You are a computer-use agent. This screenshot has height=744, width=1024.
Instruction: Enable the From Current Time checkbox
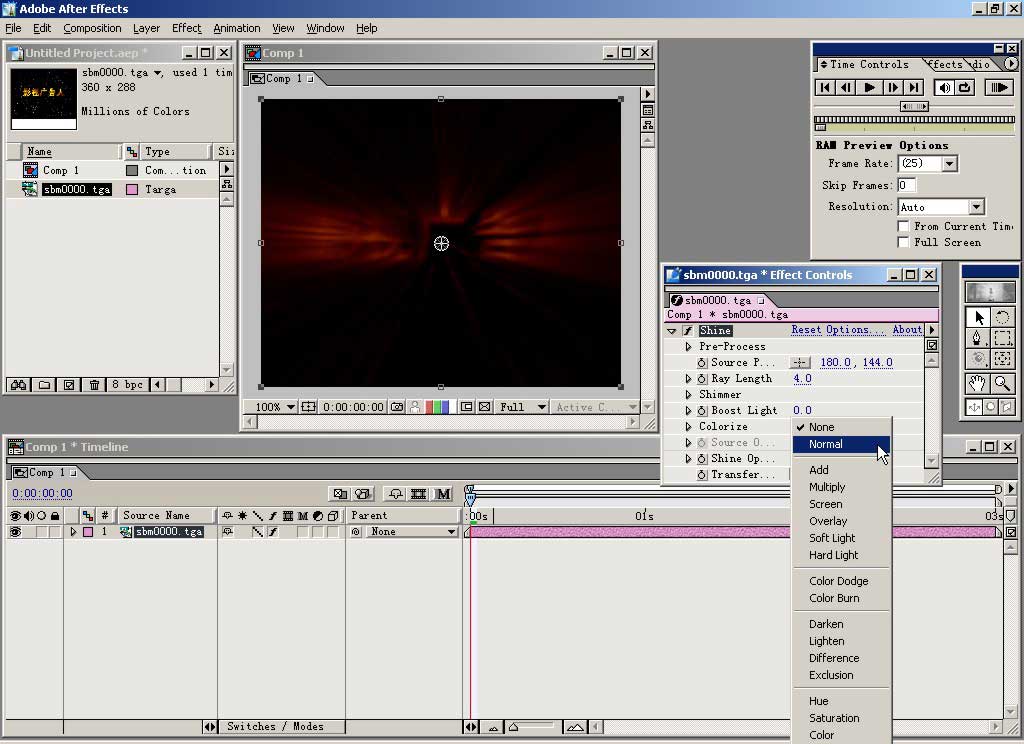903,226
